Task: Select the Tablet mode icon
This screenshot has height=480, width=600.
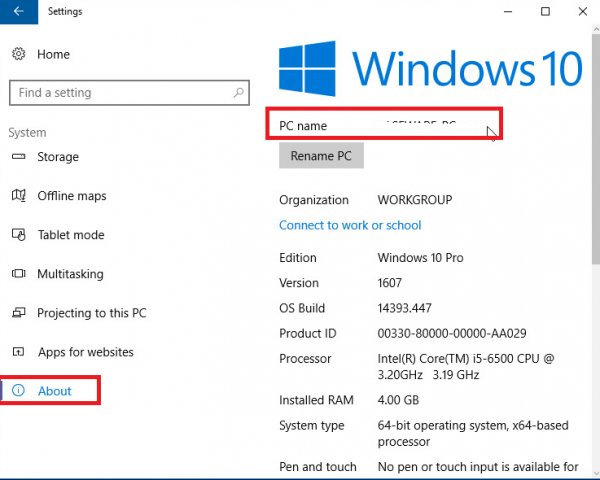Action: (x=18, y=234)
